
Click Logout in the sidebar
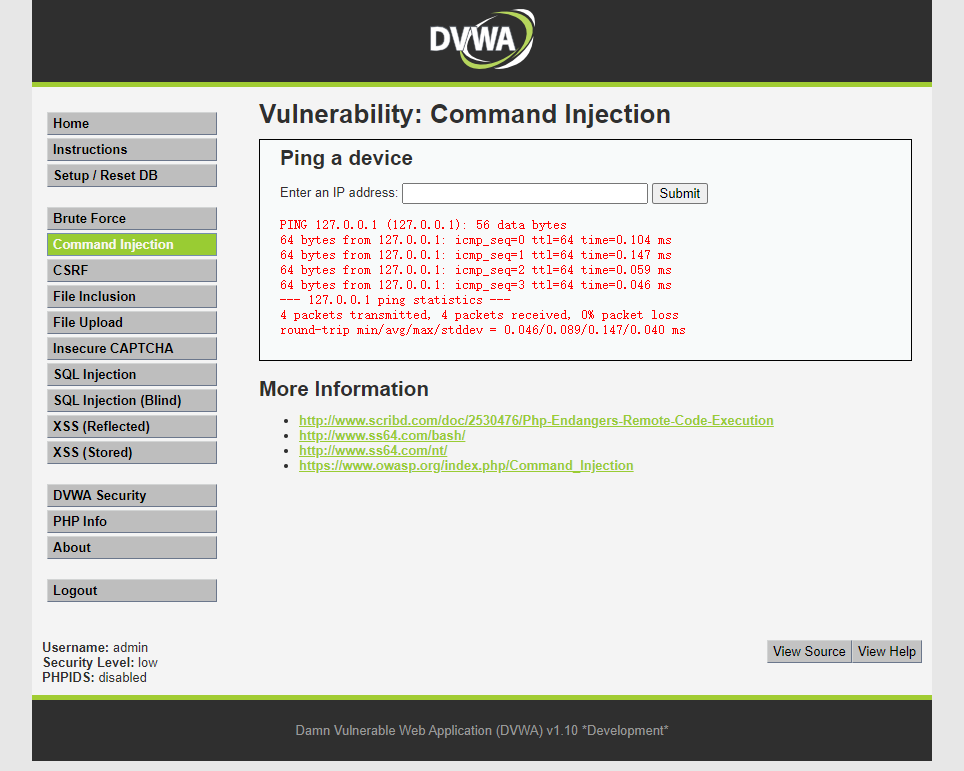click(x=131, y=591)
